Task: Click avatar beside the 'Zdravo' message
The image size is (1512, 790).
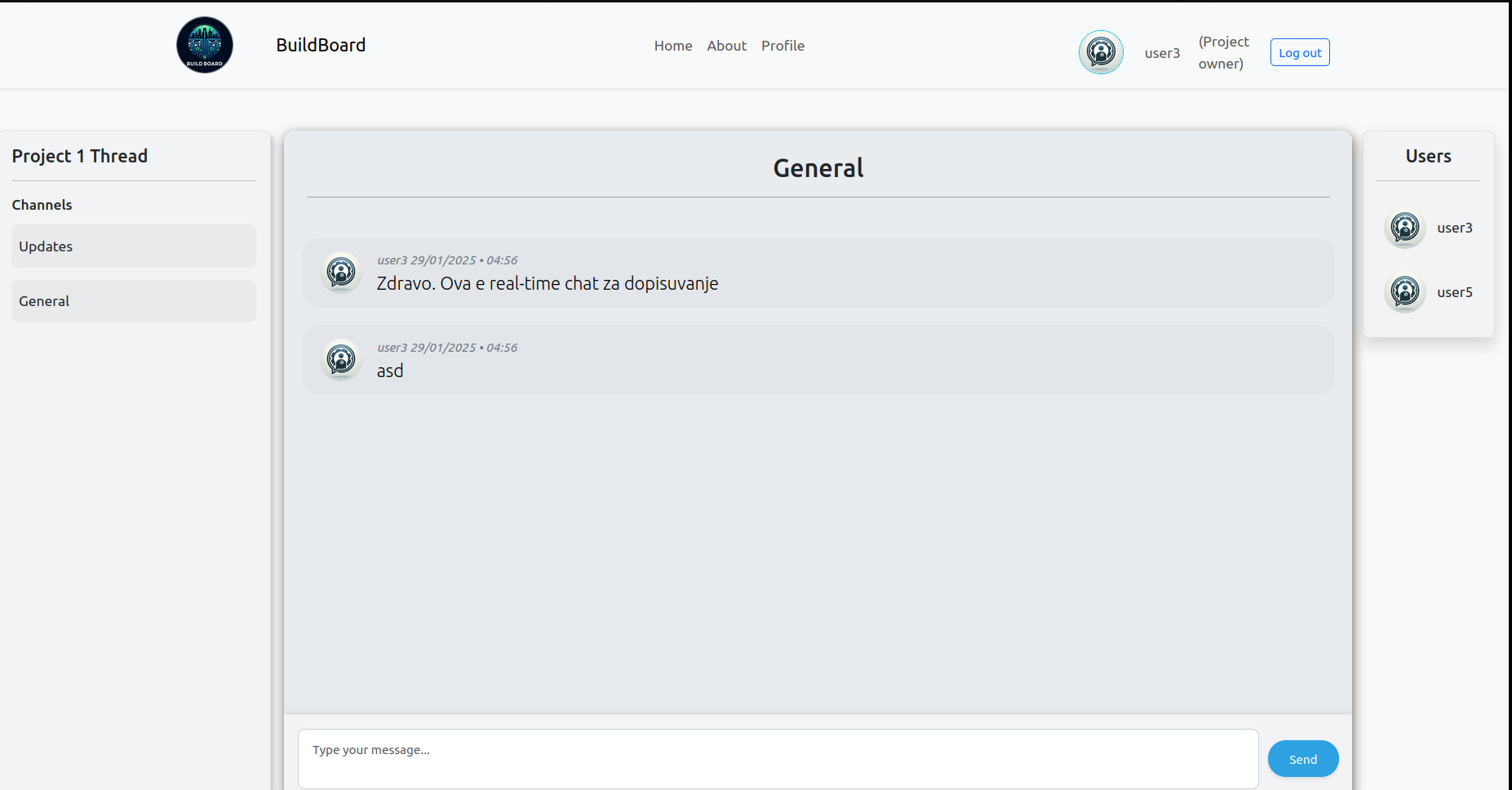Action: pyautogui.click(x=341, y=273)
